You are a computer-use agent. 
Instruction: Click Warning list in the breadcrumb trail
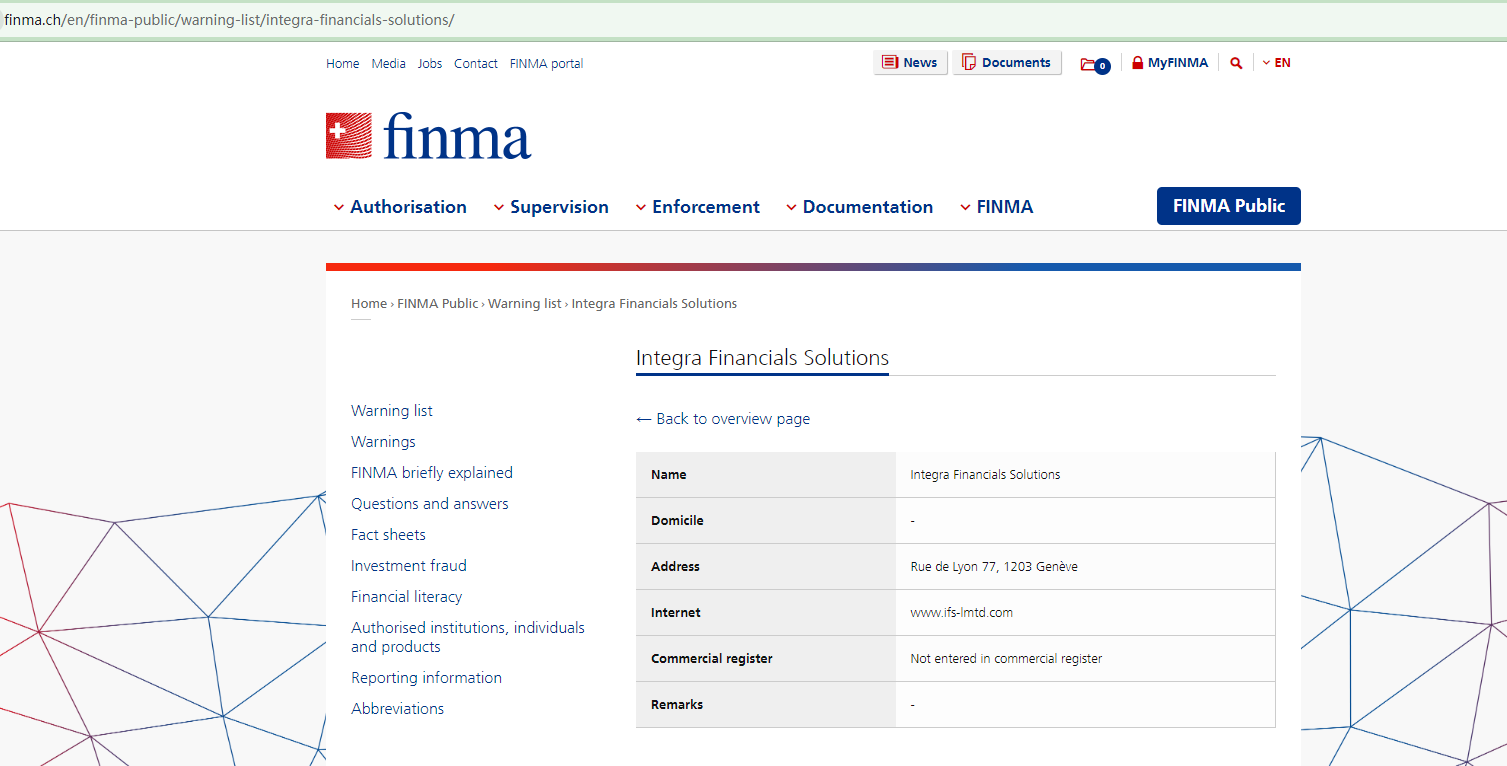524,303
